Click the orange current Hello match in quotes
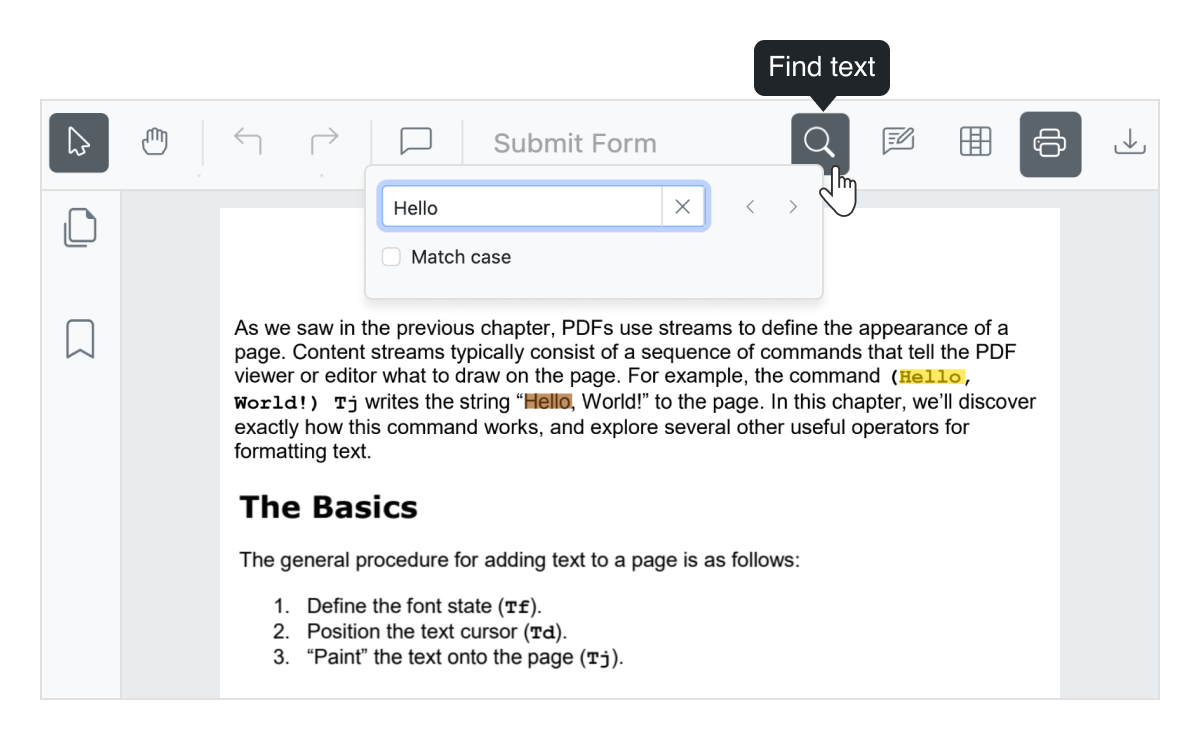1200x740 pixels. point(546,401)
